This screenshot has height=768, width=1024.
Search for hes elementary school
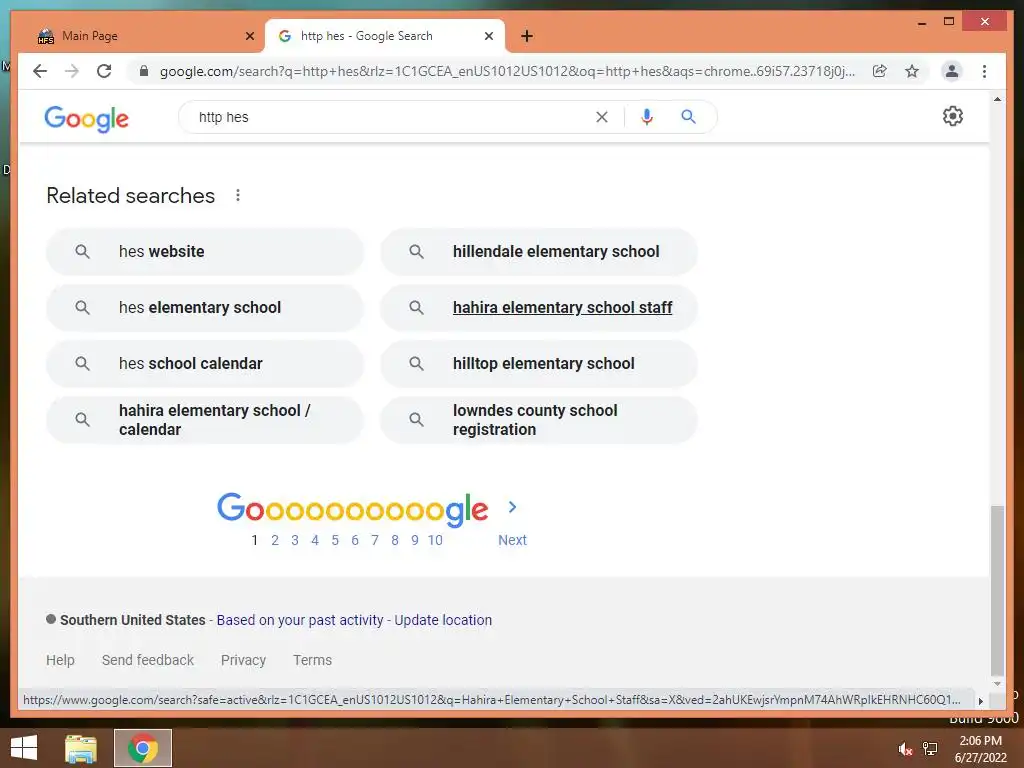click(204, 308)
